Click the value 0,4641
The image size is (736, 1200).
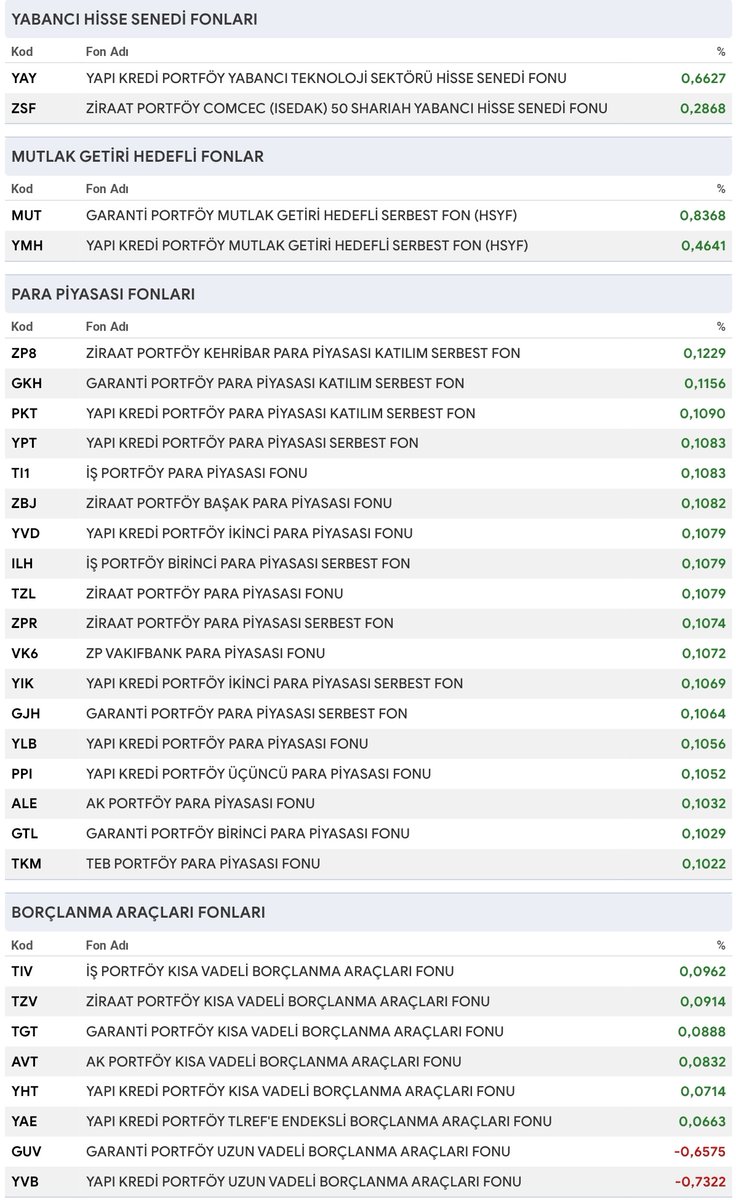704,246
